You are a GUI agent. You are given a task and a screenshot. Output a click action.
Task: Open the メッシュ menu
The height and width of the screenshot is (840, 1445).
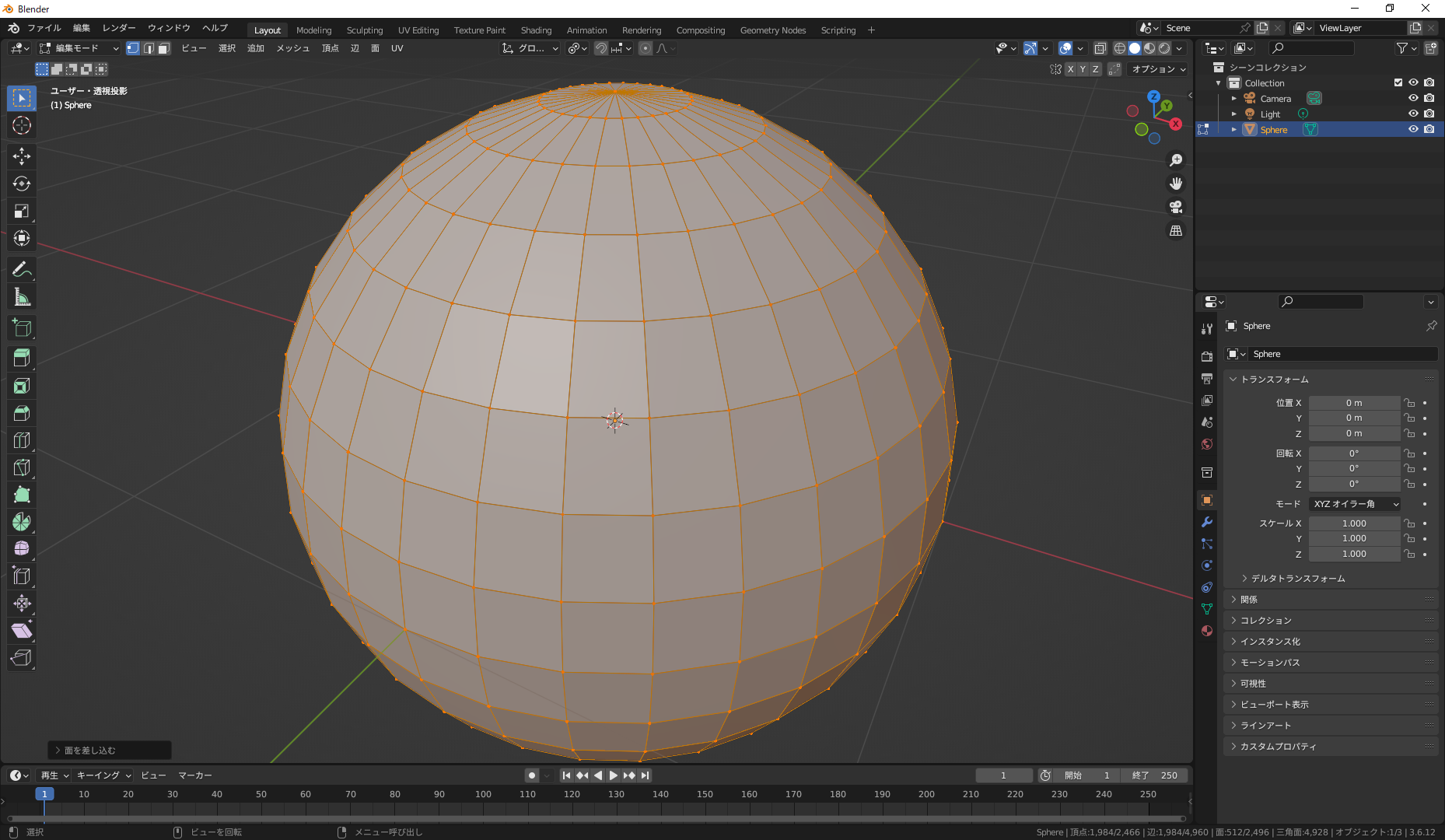pyautogui.click(x=292, y=48)
